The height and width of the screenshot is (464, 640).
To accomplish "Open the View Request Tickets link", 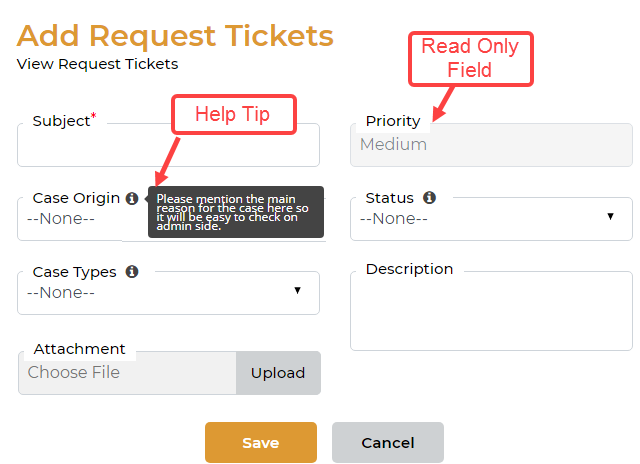I will coord(97,64).
